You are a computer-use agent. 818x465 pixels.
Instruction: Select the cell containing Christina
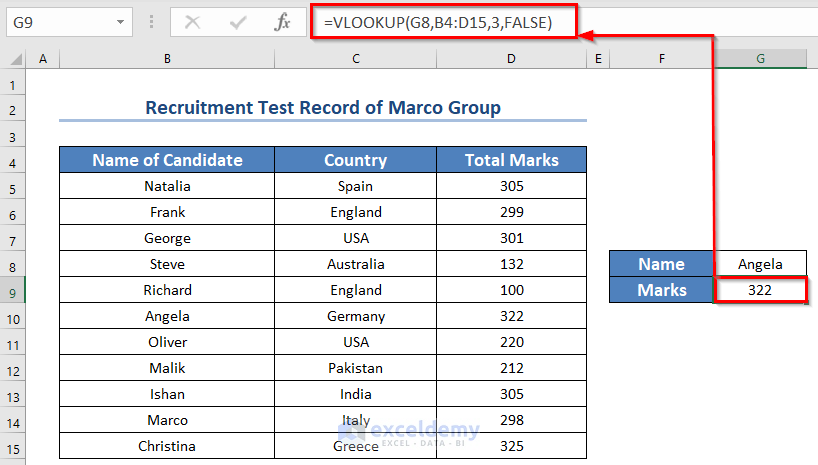coord(167,446)
